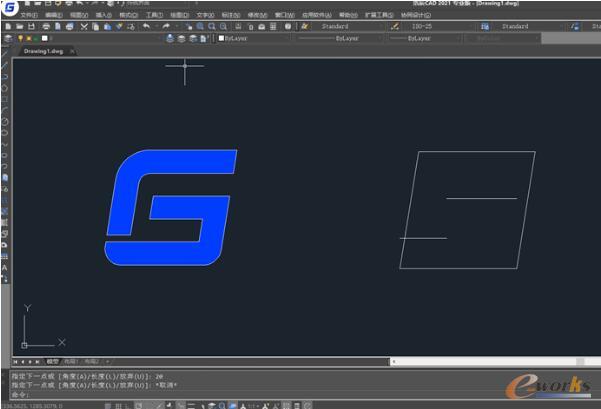Open the 格式 (Format) menu

coord(128,15)
